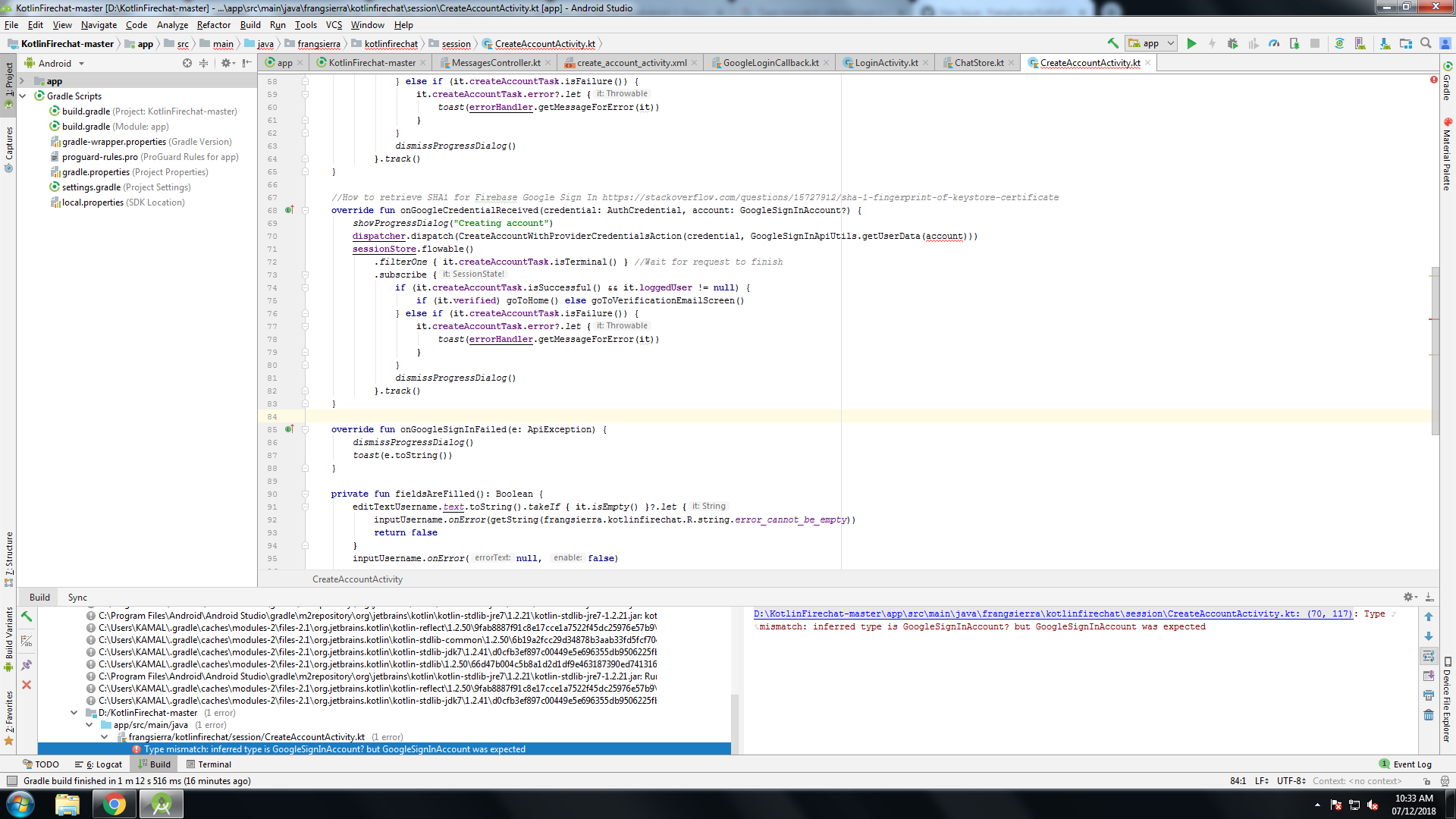Expand the frangsierra/kotlinfirechat/session error entry
The image size is (1456, 819).
coord(105,736)
